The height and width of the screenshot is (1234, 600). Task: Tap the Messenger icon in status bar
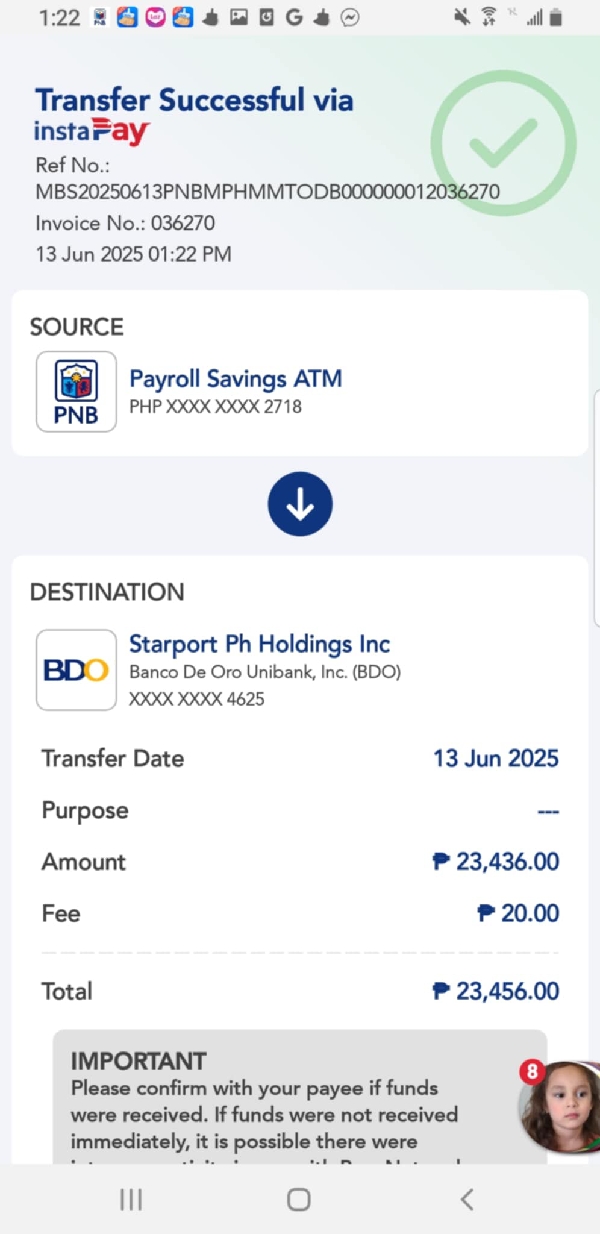[x=350, y=17]
